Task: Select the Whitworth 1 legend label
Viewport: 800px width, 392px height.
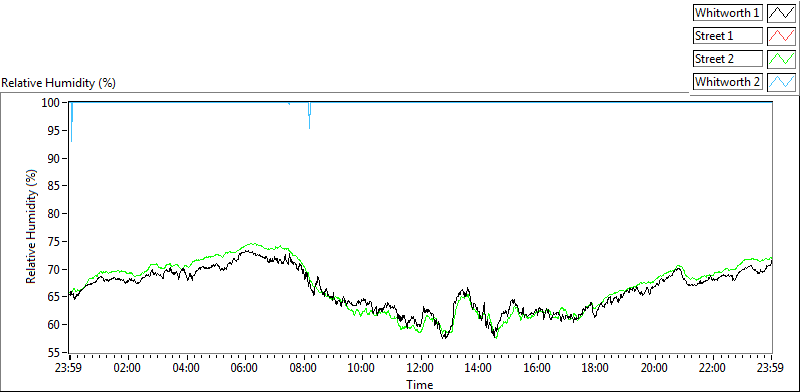Action: click(728, 13)
